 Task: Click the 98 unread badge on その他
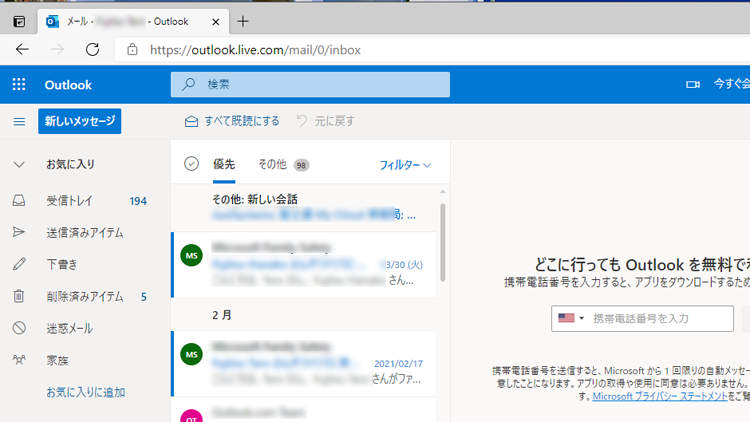pos(301,165)
